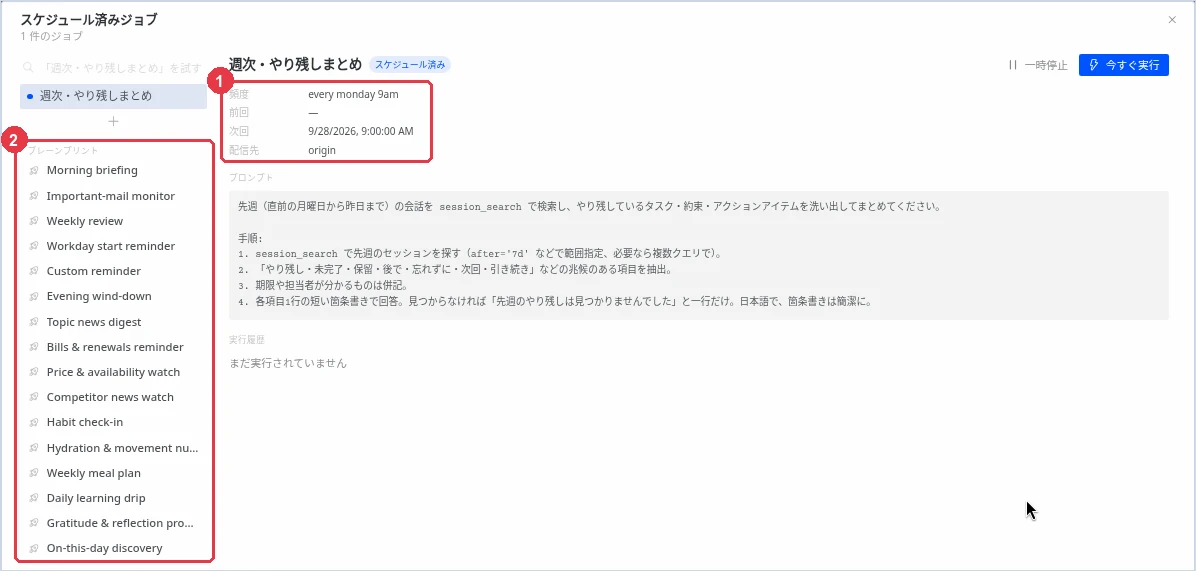This screenshot has height=571, width=1196.
Task: Pause the job with 一時停止
Action: click(x=1038, y=65)
